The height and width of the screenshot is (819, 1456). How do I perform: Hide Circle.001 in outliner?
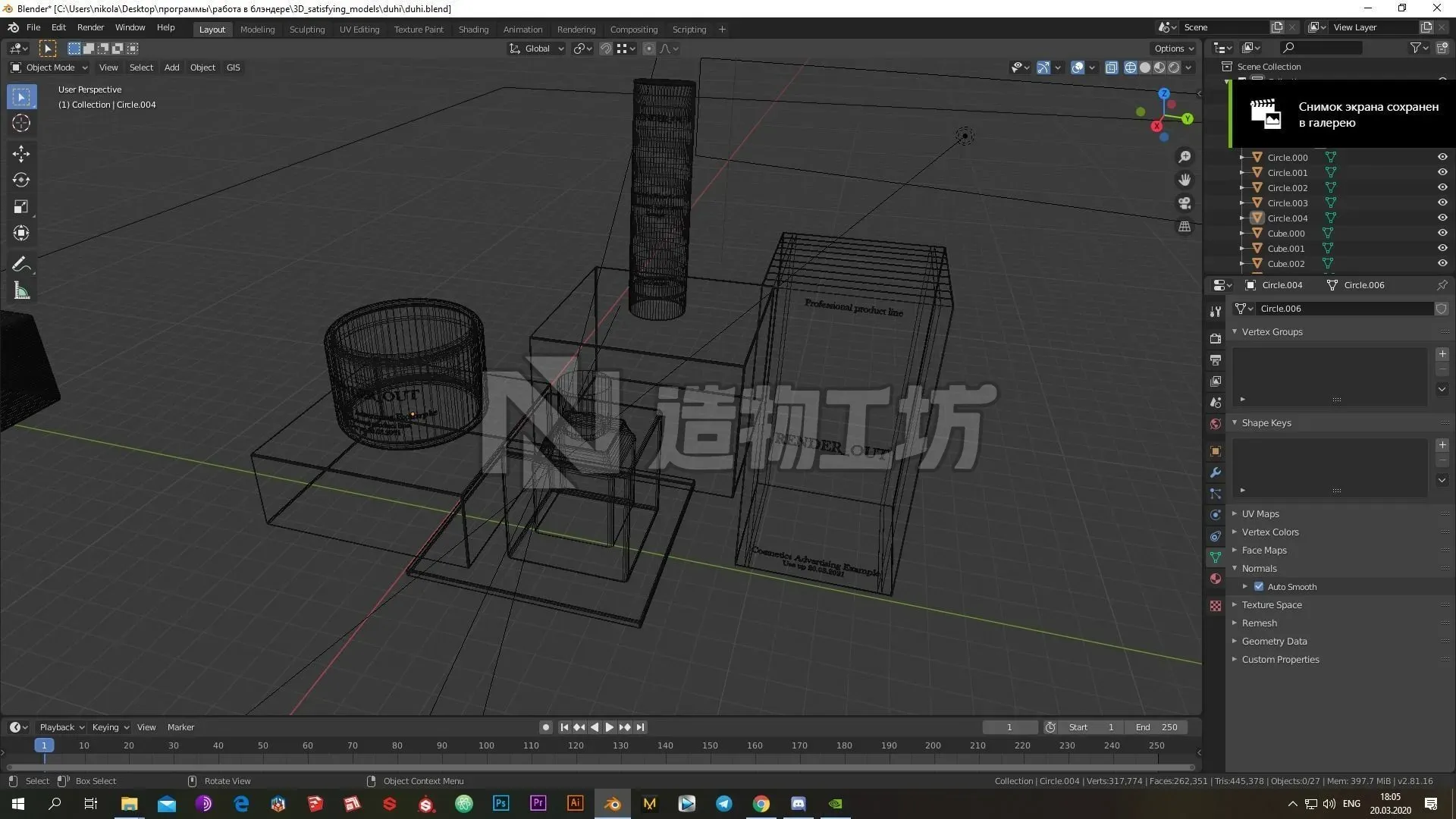pyautogui.click(x=1442, y=173)
